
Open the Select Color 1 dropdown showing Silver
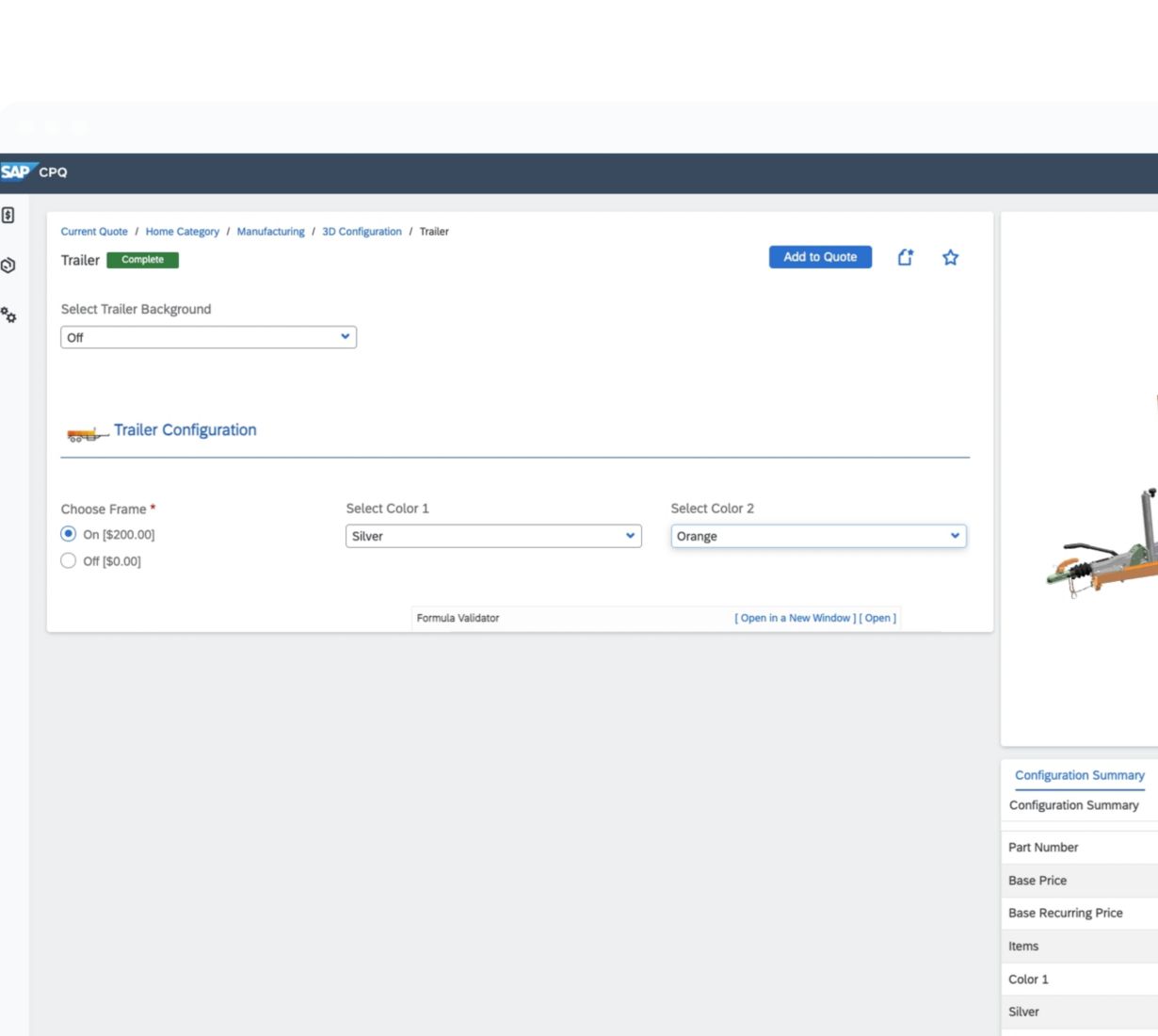point(493,536)
